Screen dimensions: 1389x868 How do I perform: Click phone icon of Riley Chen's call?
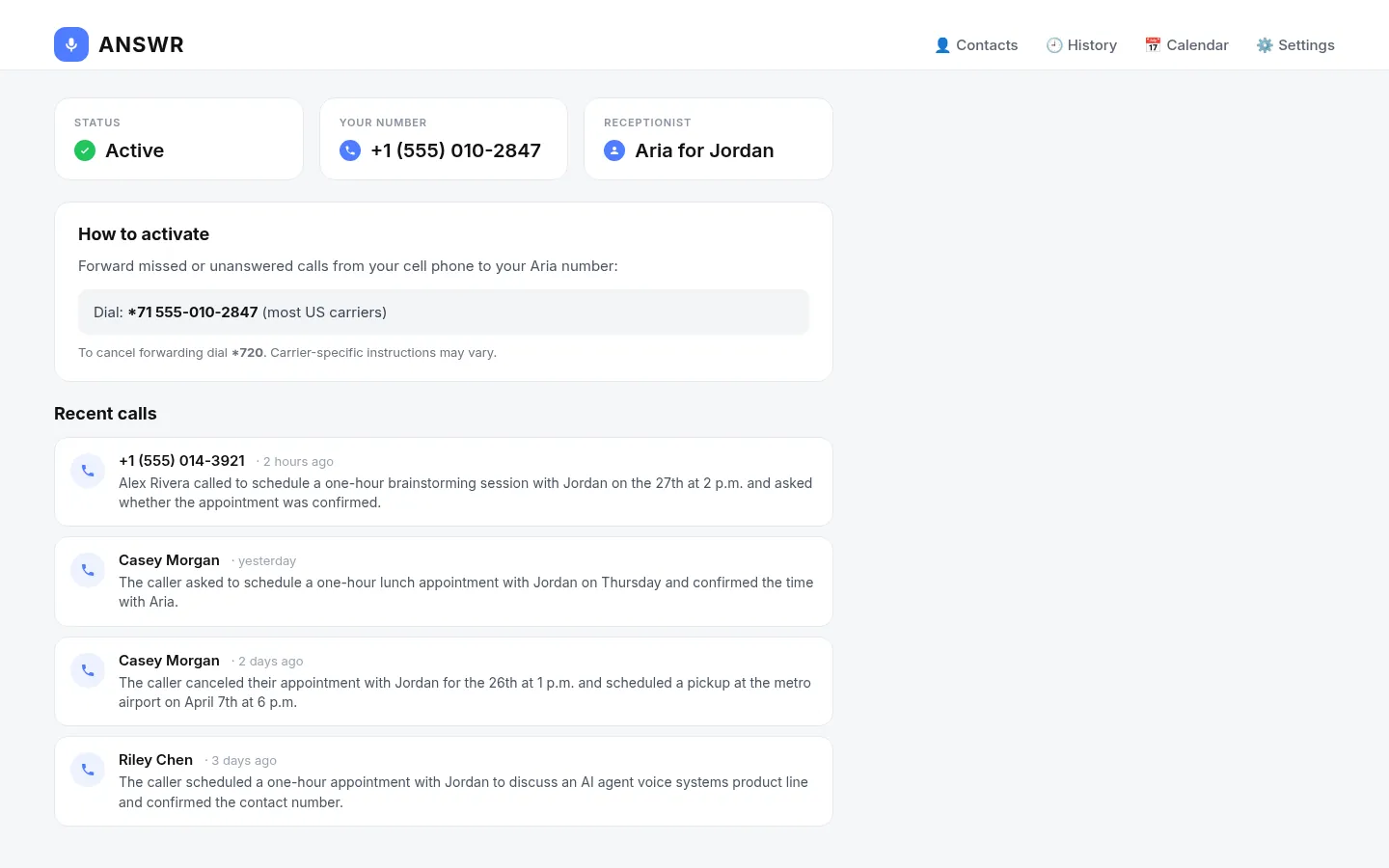click(88, 770)
